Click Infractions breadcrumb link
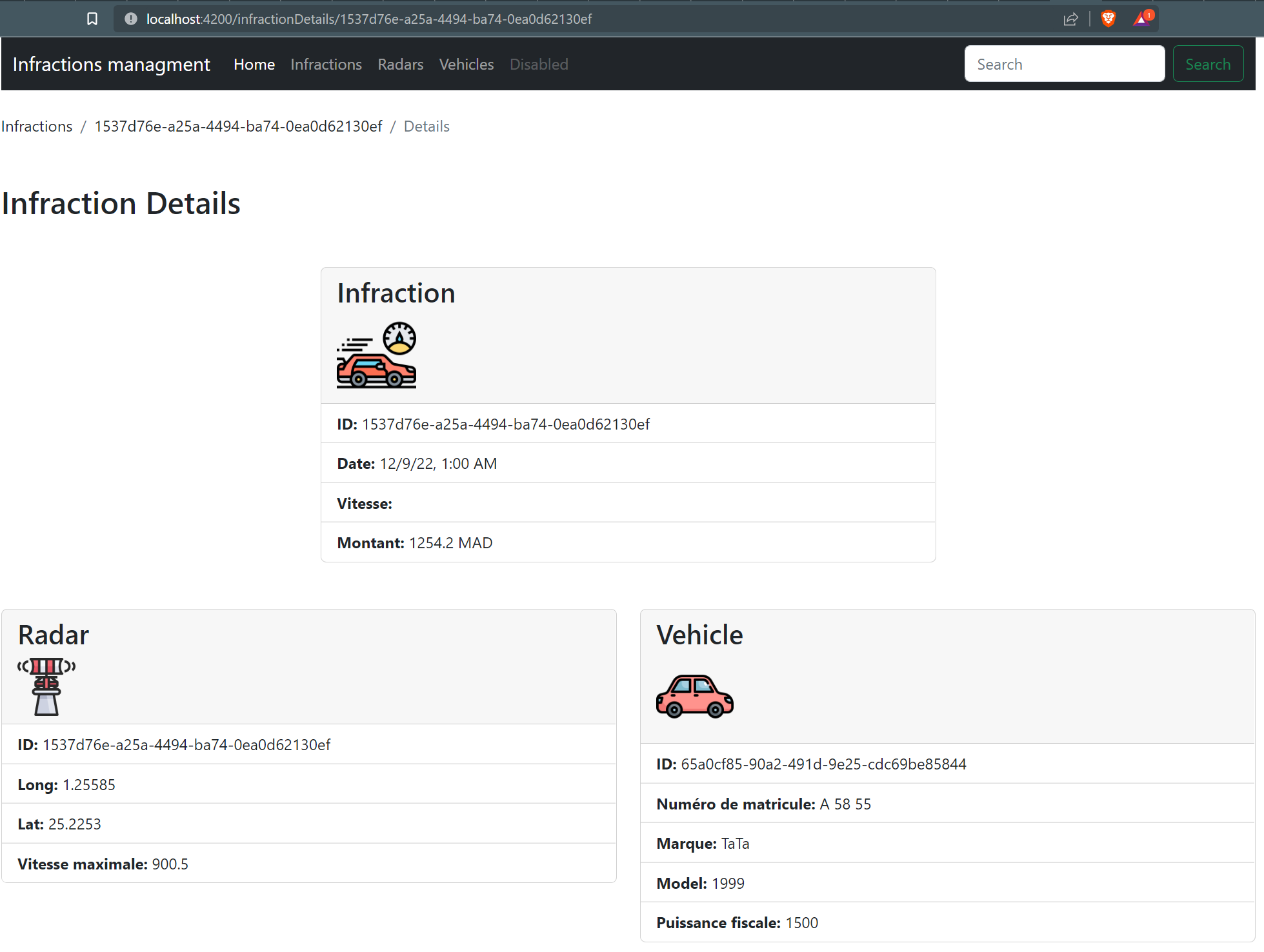 tap(37, 126)
